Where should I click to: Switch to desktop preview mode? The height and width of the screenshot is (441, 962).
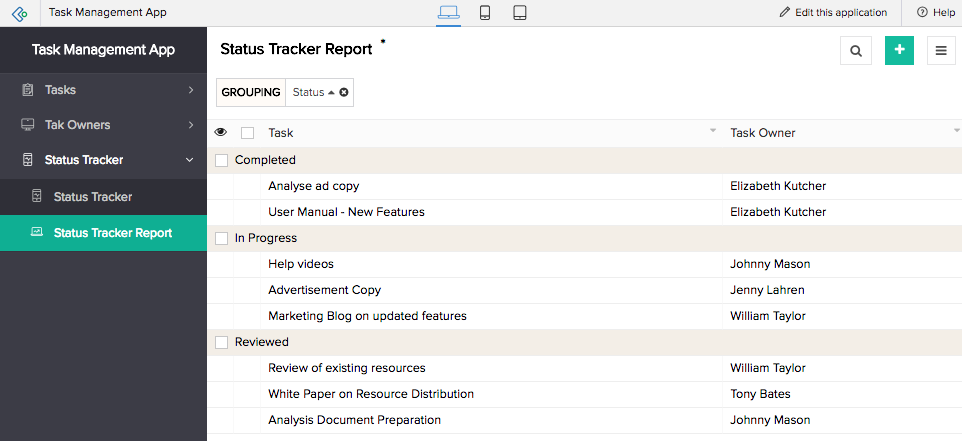click(x=448, y=13)
